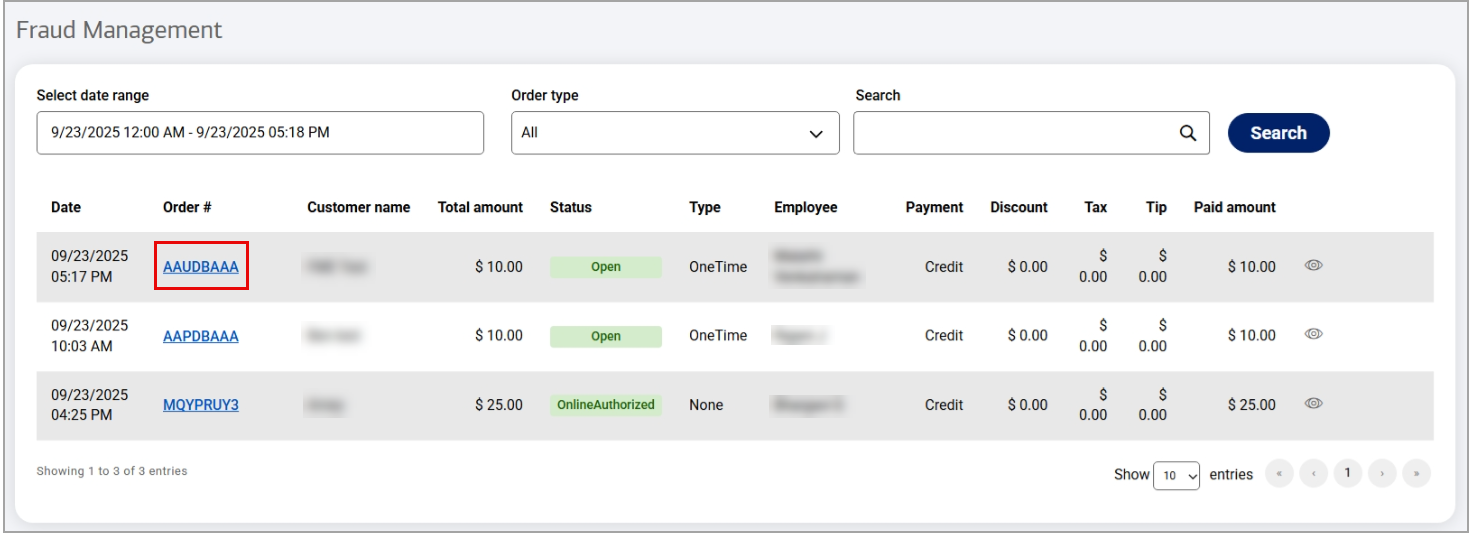Click the None type cell for MQYPRUY3

click(x=706, y=405)
